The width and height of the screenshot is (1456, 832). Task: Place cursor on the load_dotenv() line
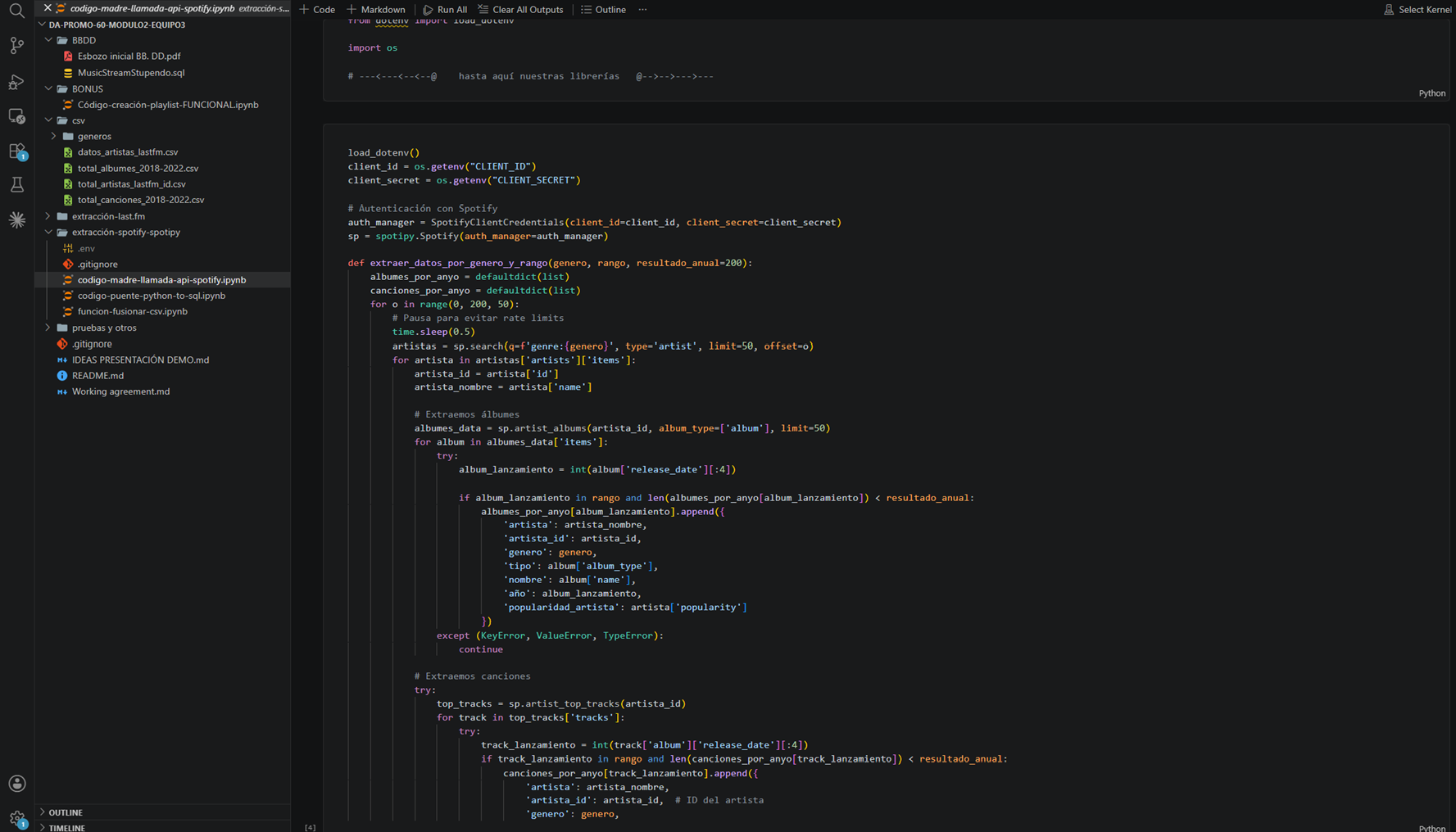click(383, 152)
